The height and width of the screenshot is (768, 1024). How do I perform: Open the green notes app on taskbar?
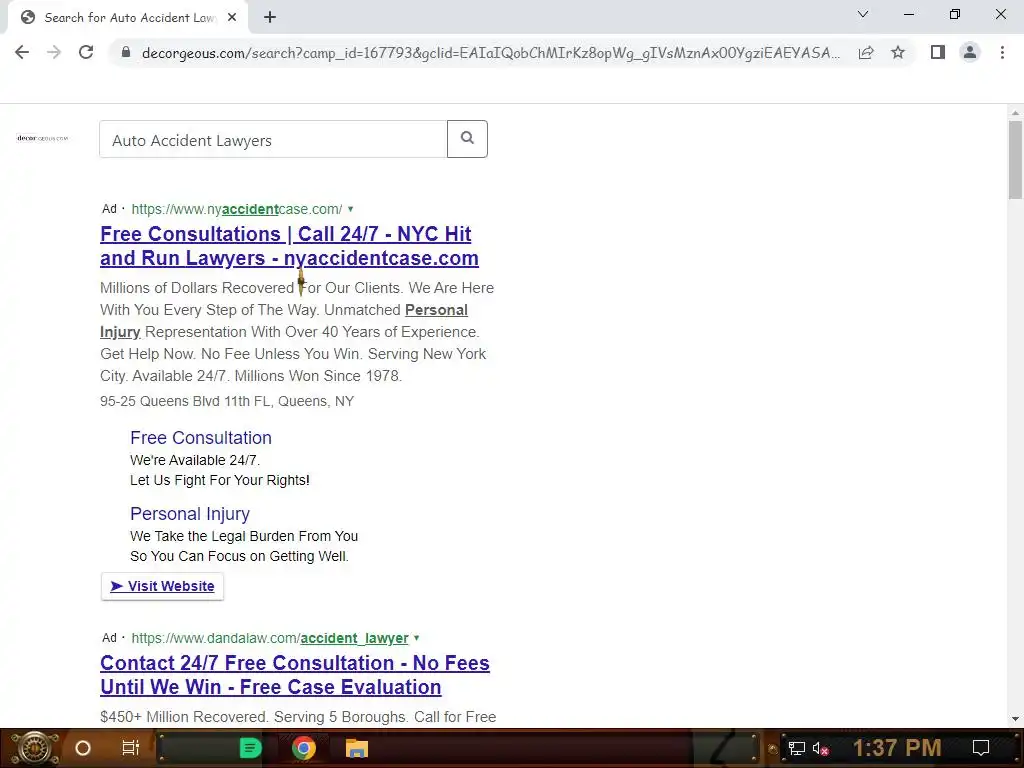point(250,748)
